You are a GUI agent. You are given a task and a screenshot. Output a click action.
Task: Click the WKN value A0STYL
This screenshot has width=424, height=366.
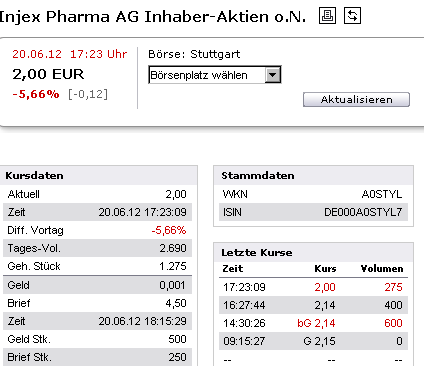[382, 194]
